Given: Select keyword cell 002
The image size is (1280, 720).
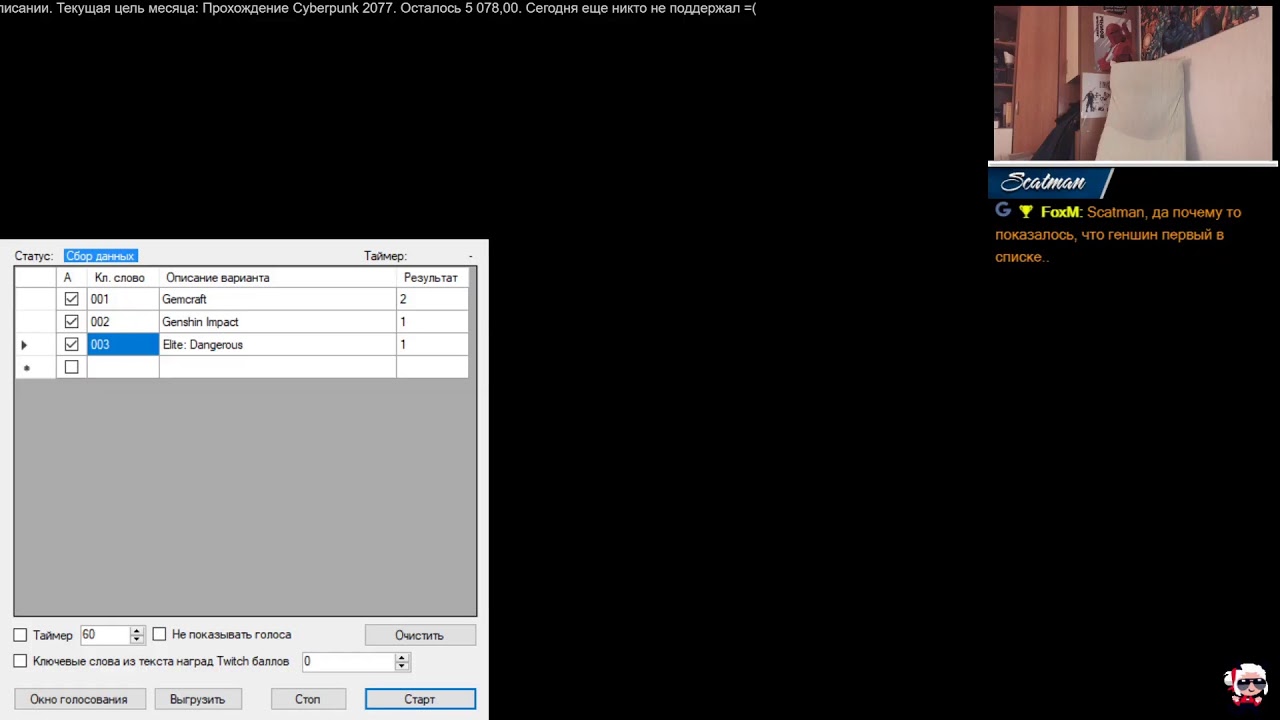Looking at the screenshot, I should click(x=123, y=322).
